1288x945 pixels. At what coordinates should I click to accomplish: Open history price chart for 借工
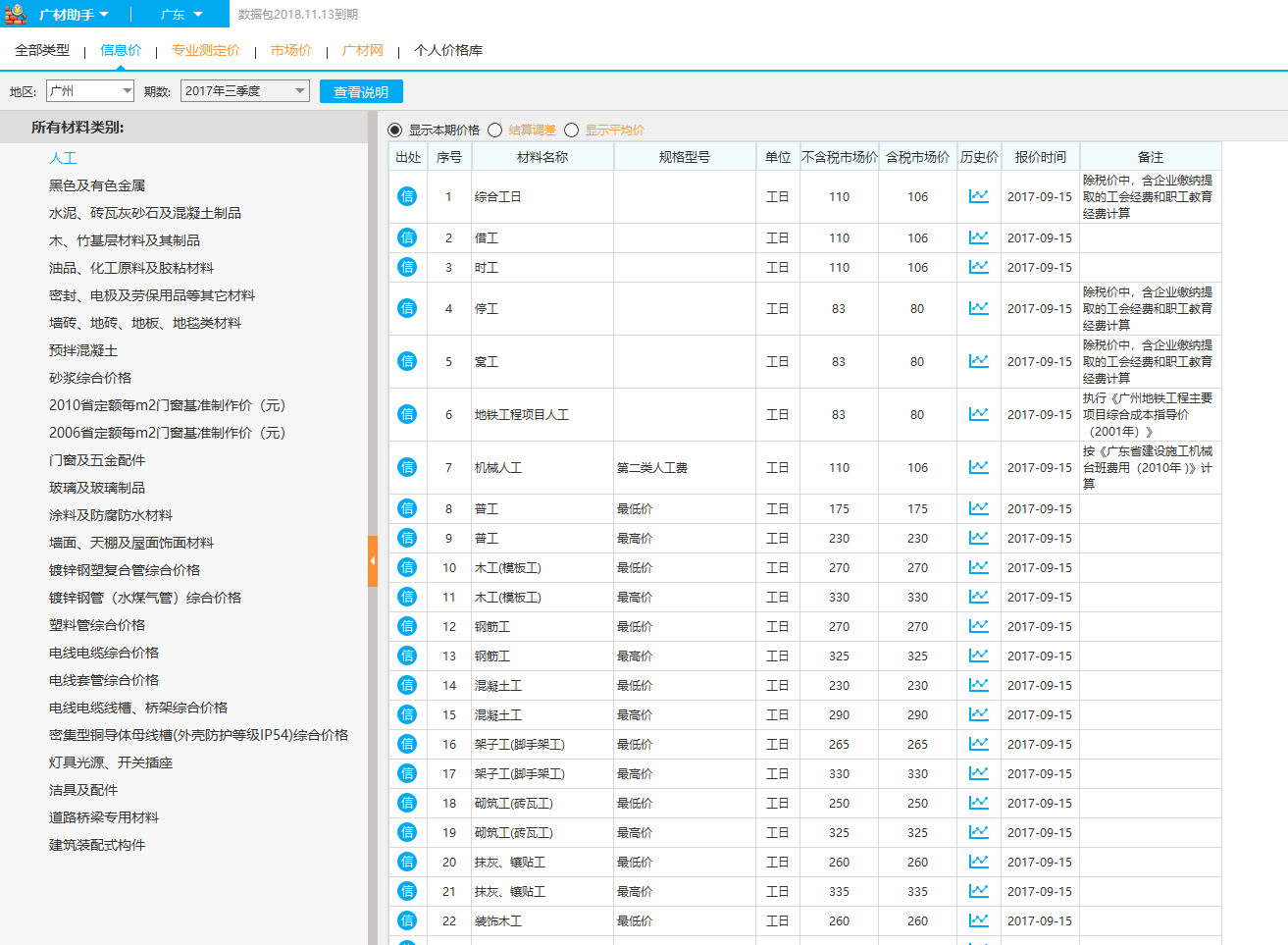pos(979,237)
